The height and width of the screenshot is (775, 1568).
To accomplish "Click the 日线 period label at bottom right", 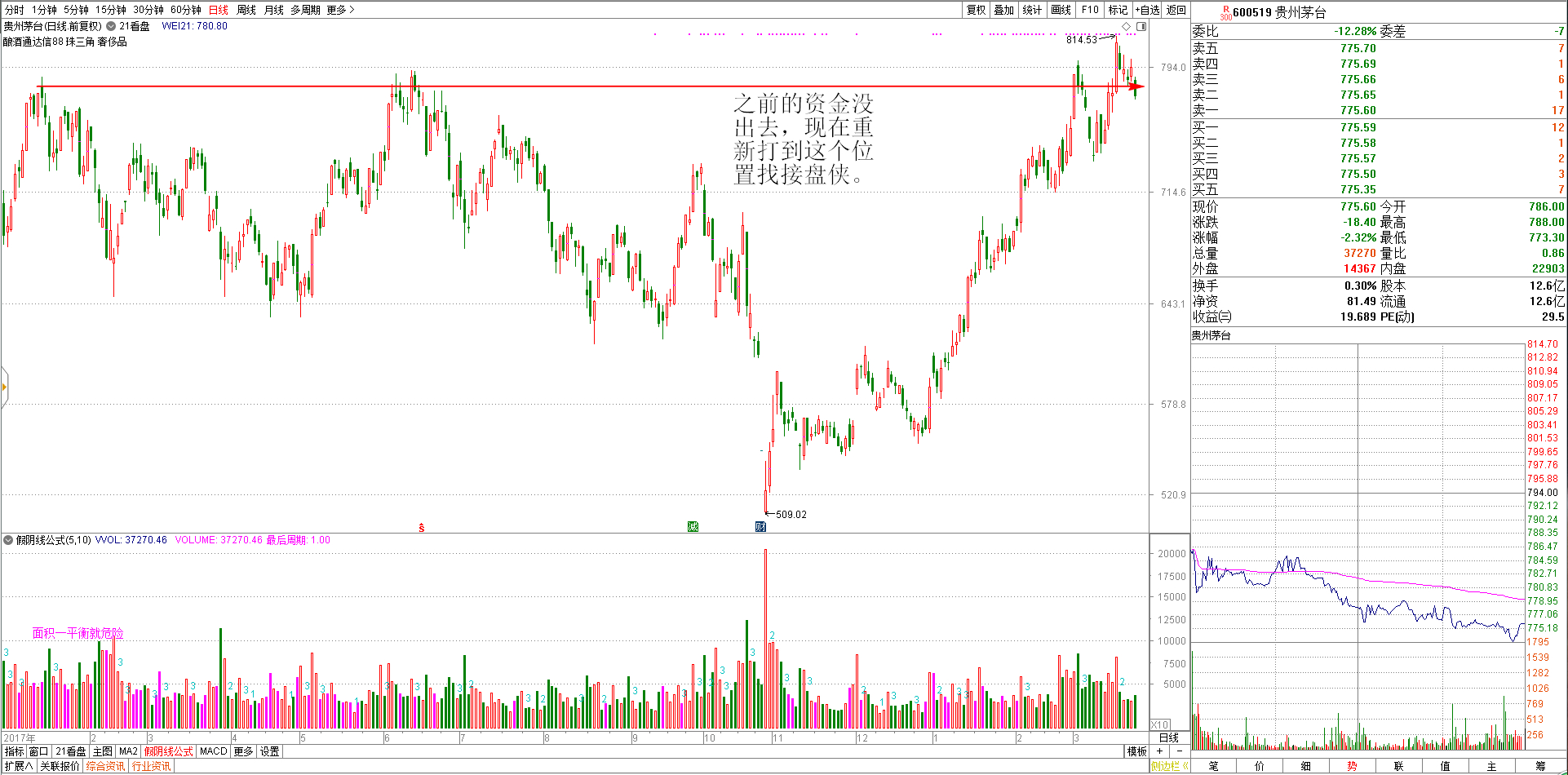I will coord(1169,737).
